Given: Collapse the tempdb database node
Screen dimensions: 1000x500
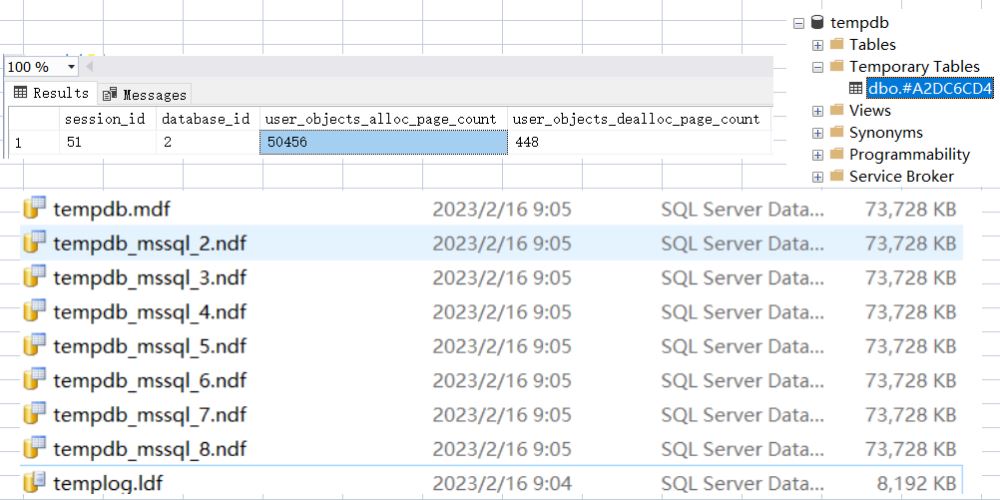Looking at the screenshot, I should [x=798, y=22].
